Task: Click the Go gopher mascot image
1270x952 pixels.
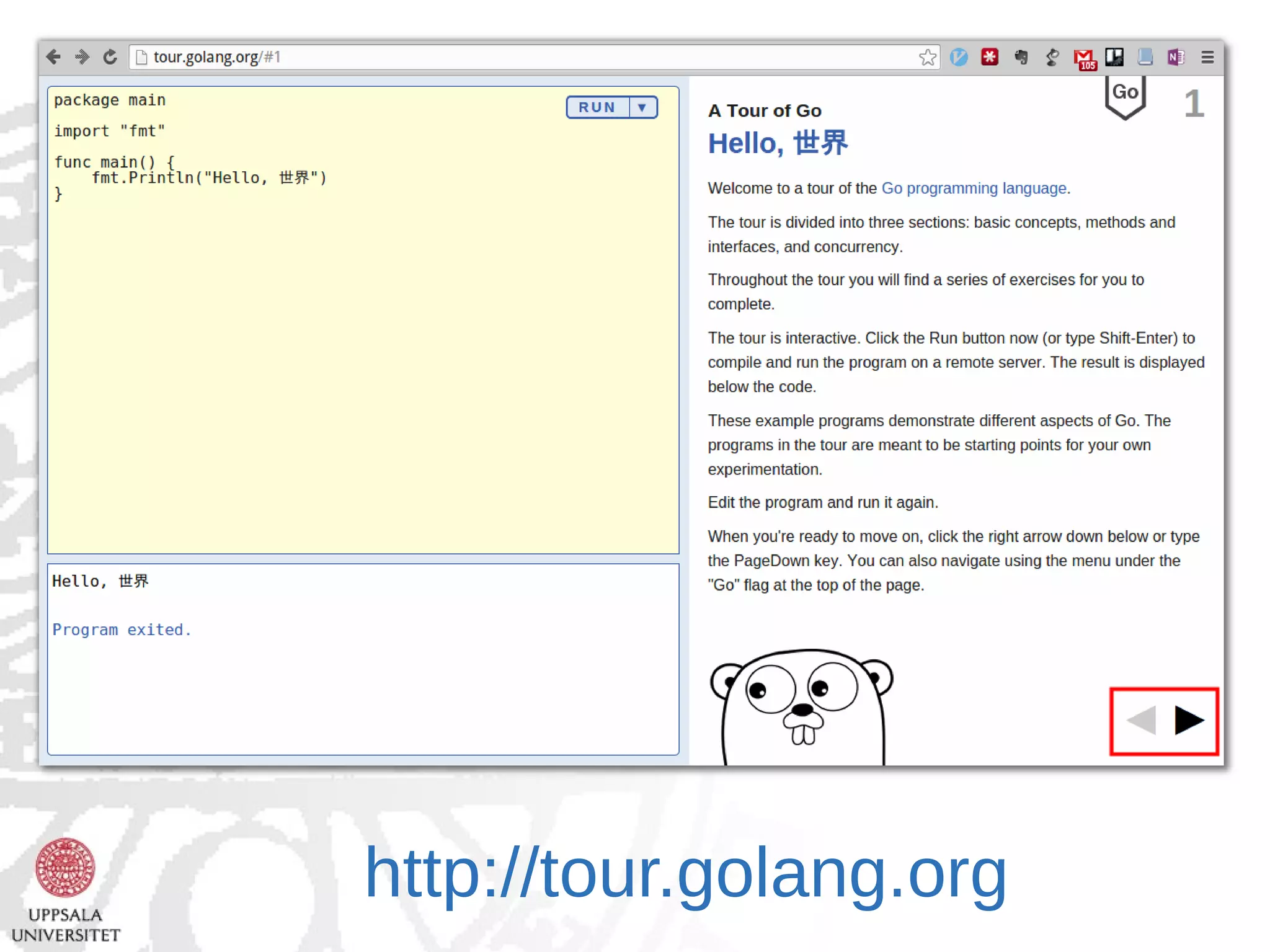Action: 802,707
